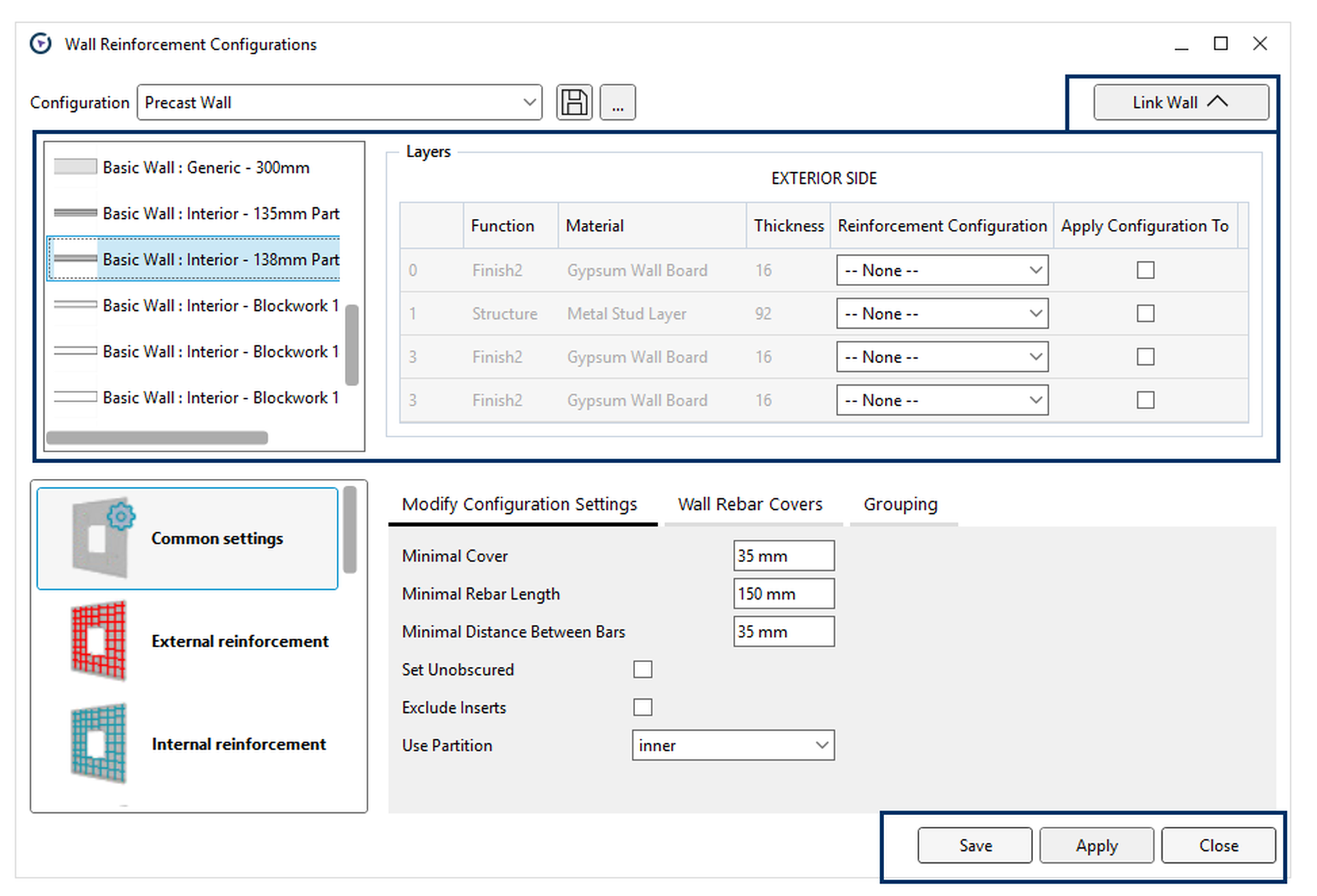Select the Internal reinforcement teal mesh icon
This screenshot has width=1317, height=896.
point(99,743)
